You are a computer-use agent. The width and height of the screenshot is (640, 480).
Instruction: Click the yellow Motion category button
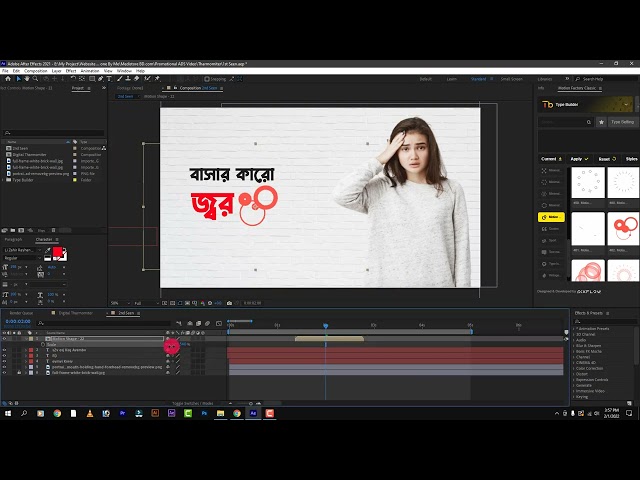[551, 217]
